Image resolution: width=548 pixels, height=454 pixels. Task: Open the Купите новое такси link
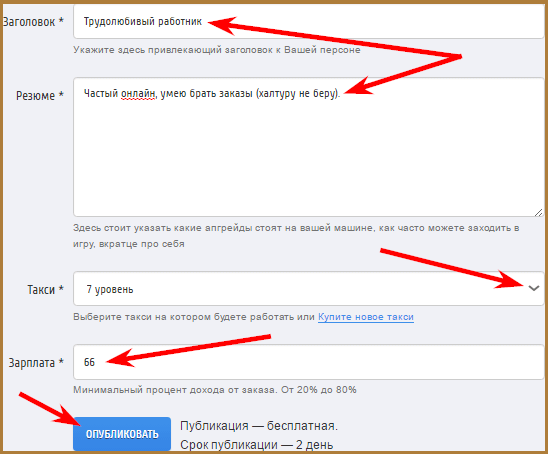tap(366, 317)
